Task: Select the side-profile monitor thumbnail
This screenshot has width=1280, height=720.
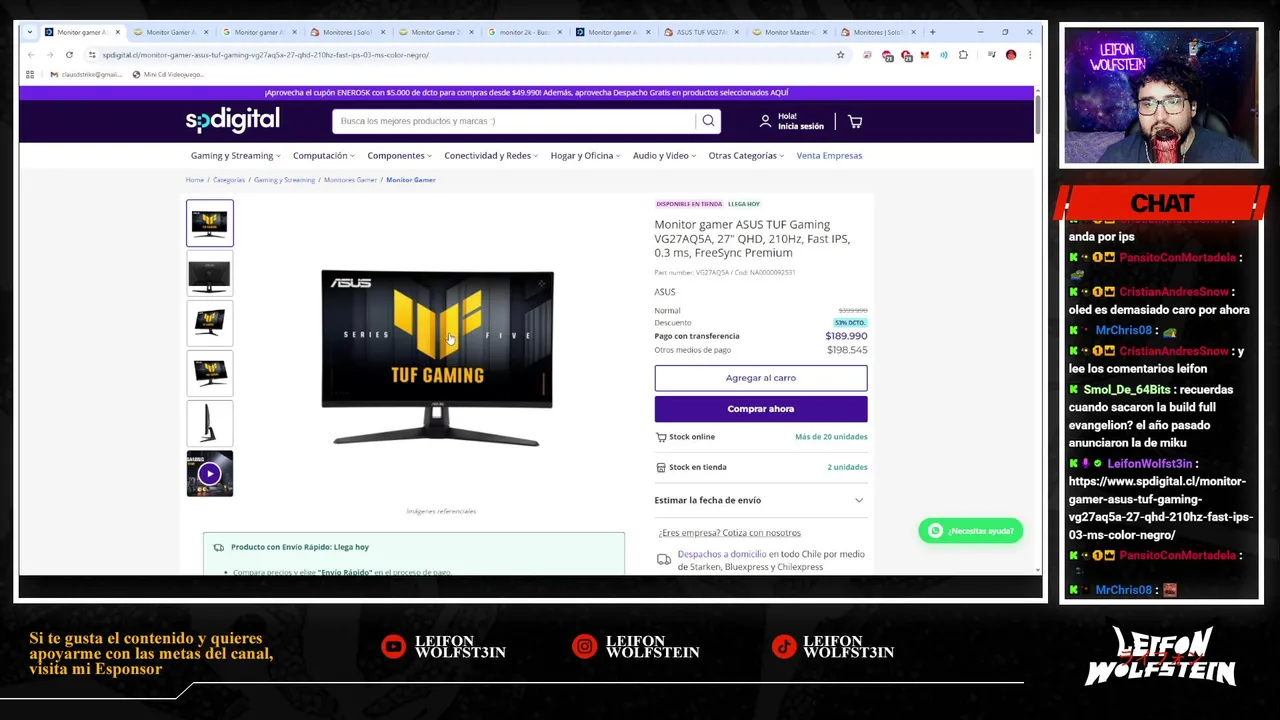Action: tap(209, 423)
